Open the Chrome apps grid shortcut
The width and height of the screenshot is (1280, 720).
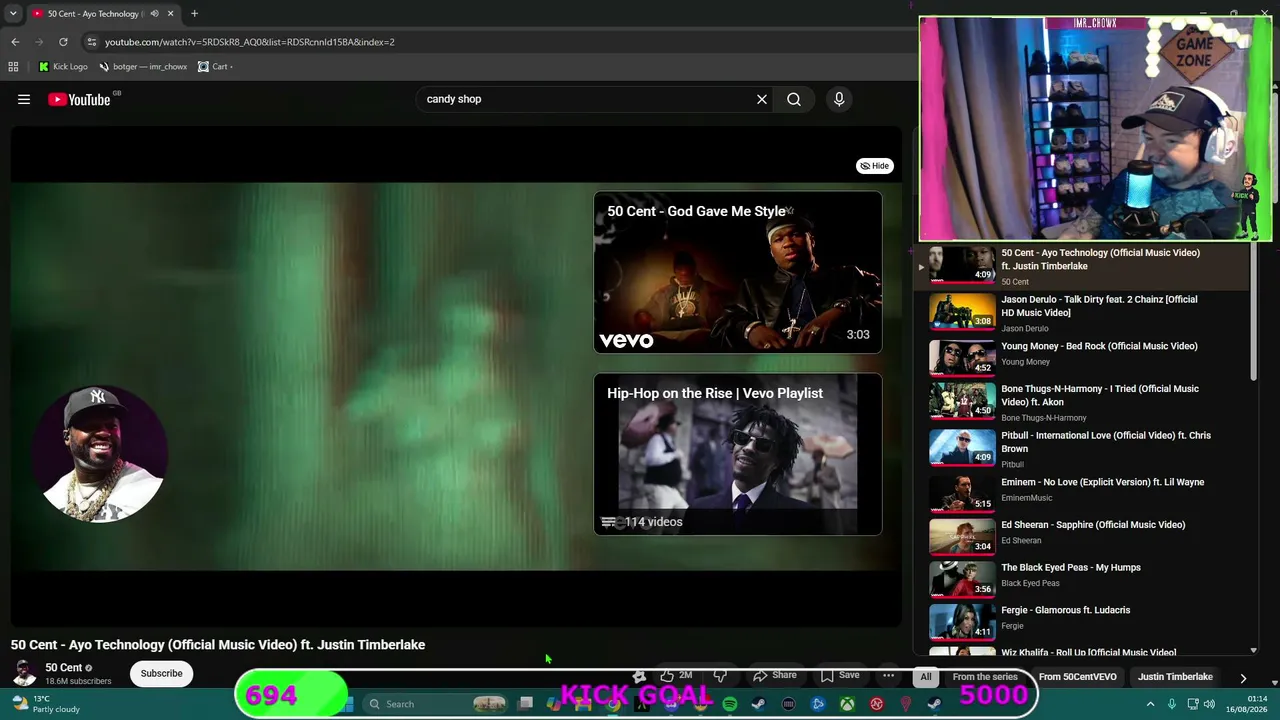pyautogui.click(x=13, y=67)
